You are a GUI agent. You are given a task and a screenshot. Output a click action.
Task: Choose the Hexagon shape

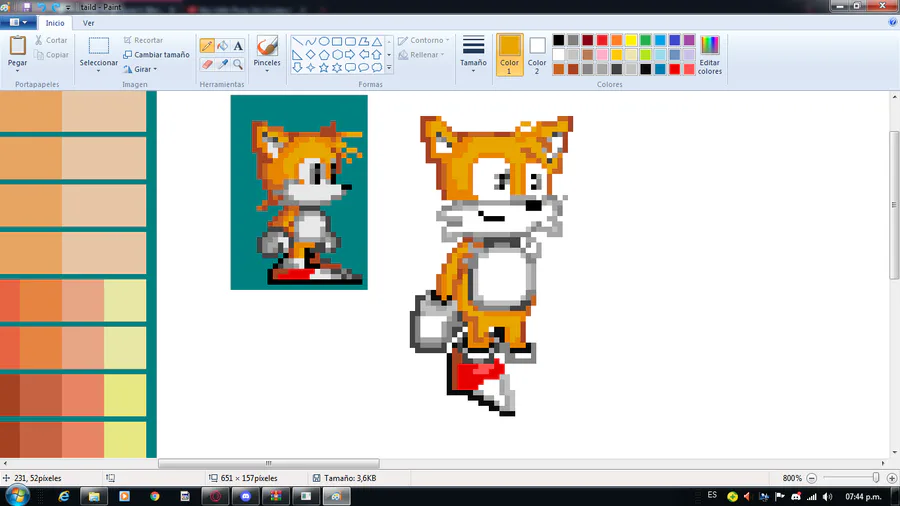(337, 55)
